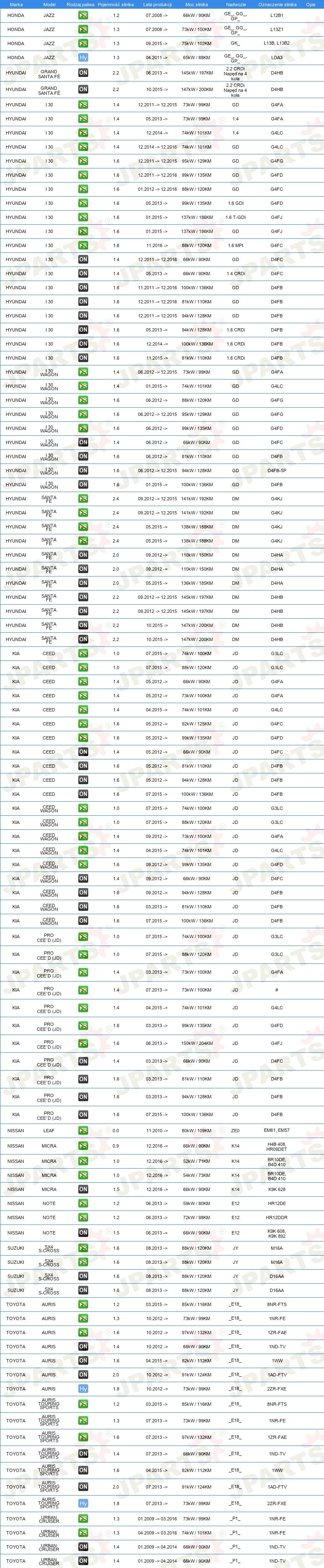Click the hybrid Hy icon in the Toyota Auris 10.2012 2ZR-FXE row
Image resolution: width=324 pixels, height=1568 pixels.
(83, 1389)
